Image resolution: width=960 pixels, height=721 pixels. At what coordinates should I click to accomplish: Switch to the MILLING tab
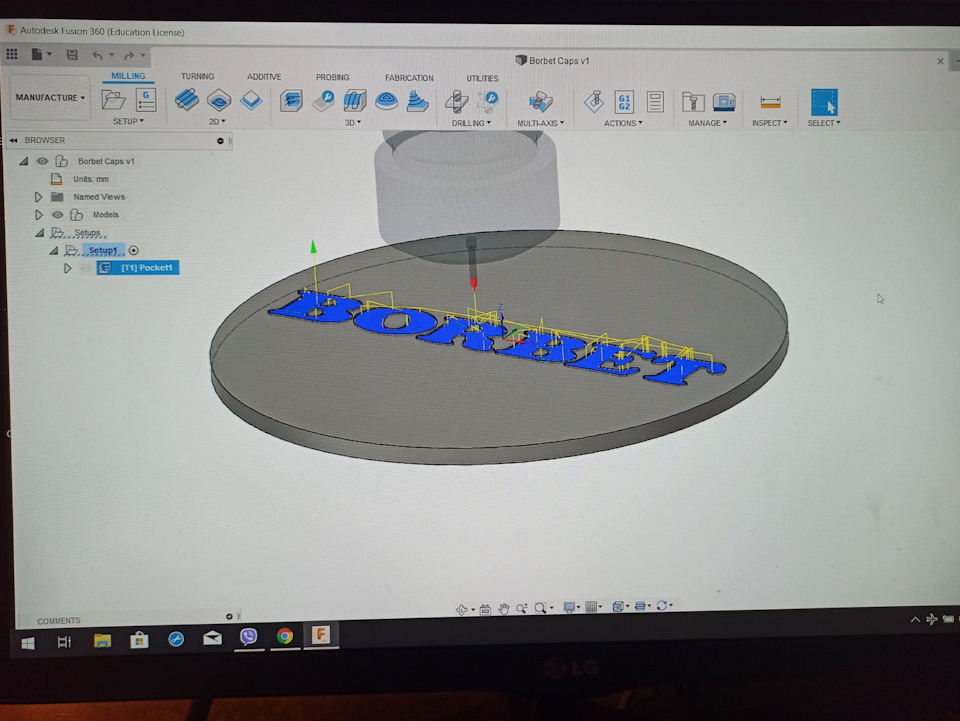tap(128, 76)
